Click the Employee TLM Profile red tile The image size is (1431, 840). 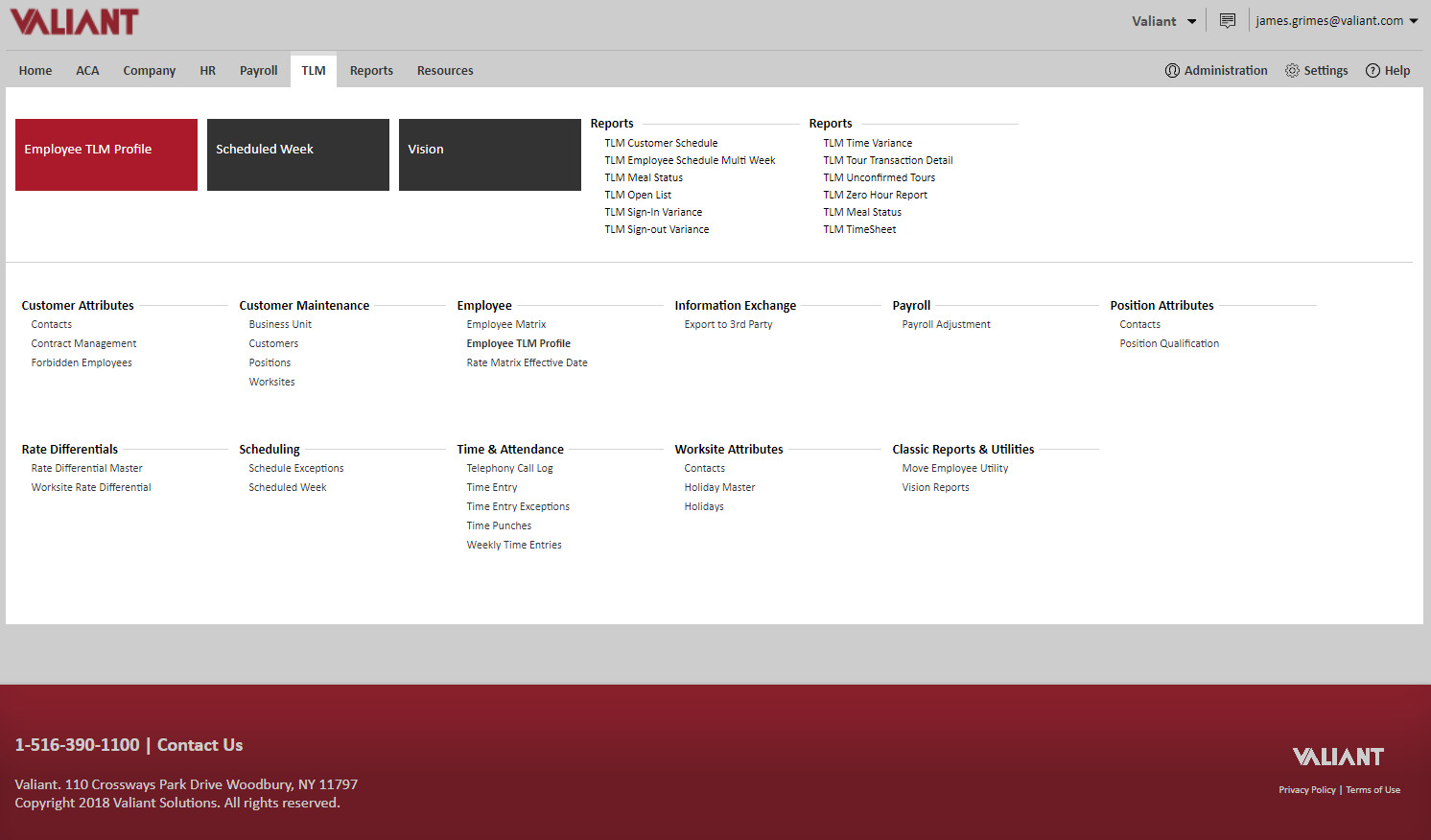coord(106,154)
